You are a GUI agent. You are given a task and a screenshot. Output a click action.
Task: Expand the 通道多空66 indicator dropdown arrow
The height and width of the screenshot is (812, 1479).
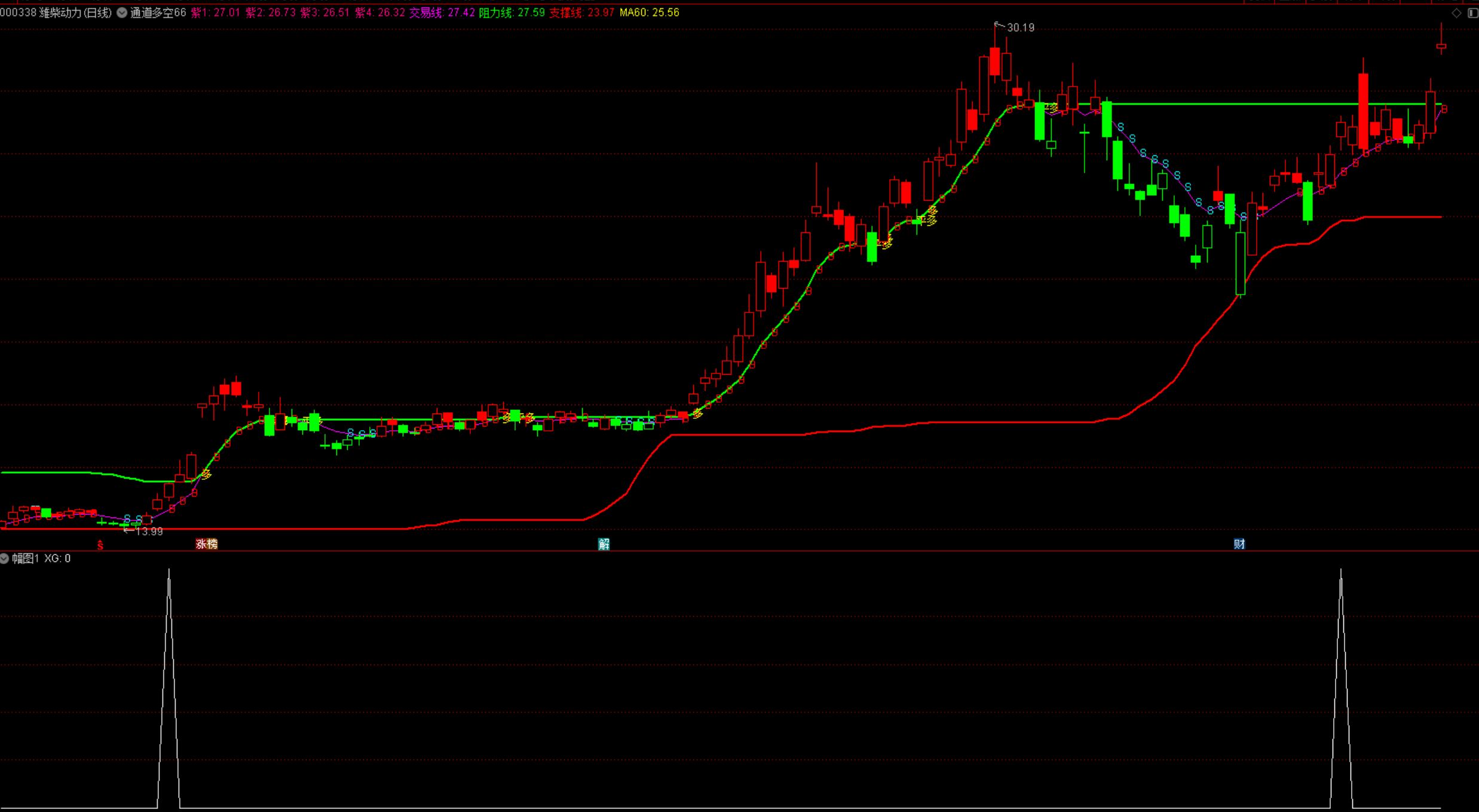(122, 13)
